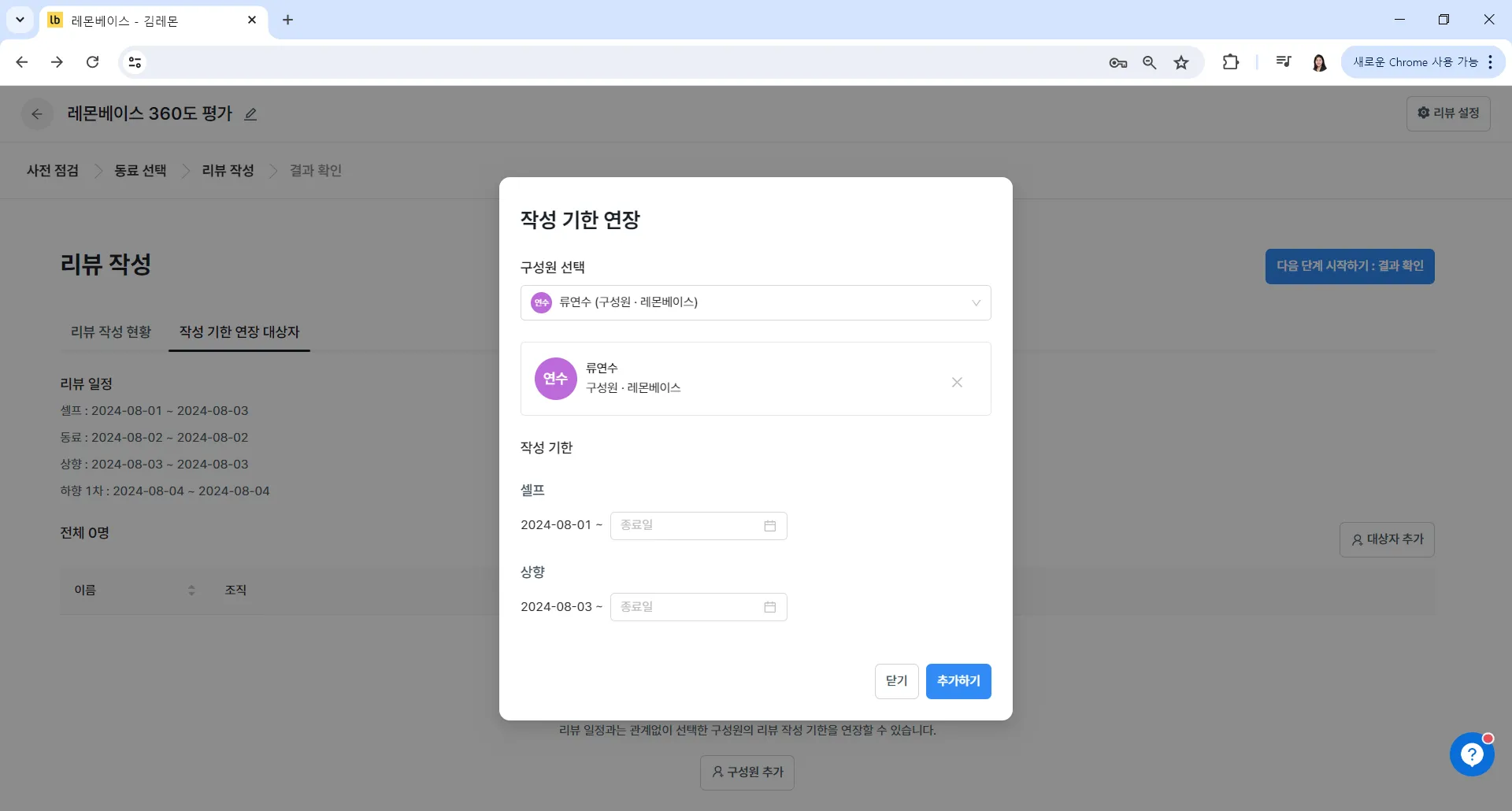Sort the 이름 column
This screenshot has height=811, width=1512.
click(x=191, y=590)
